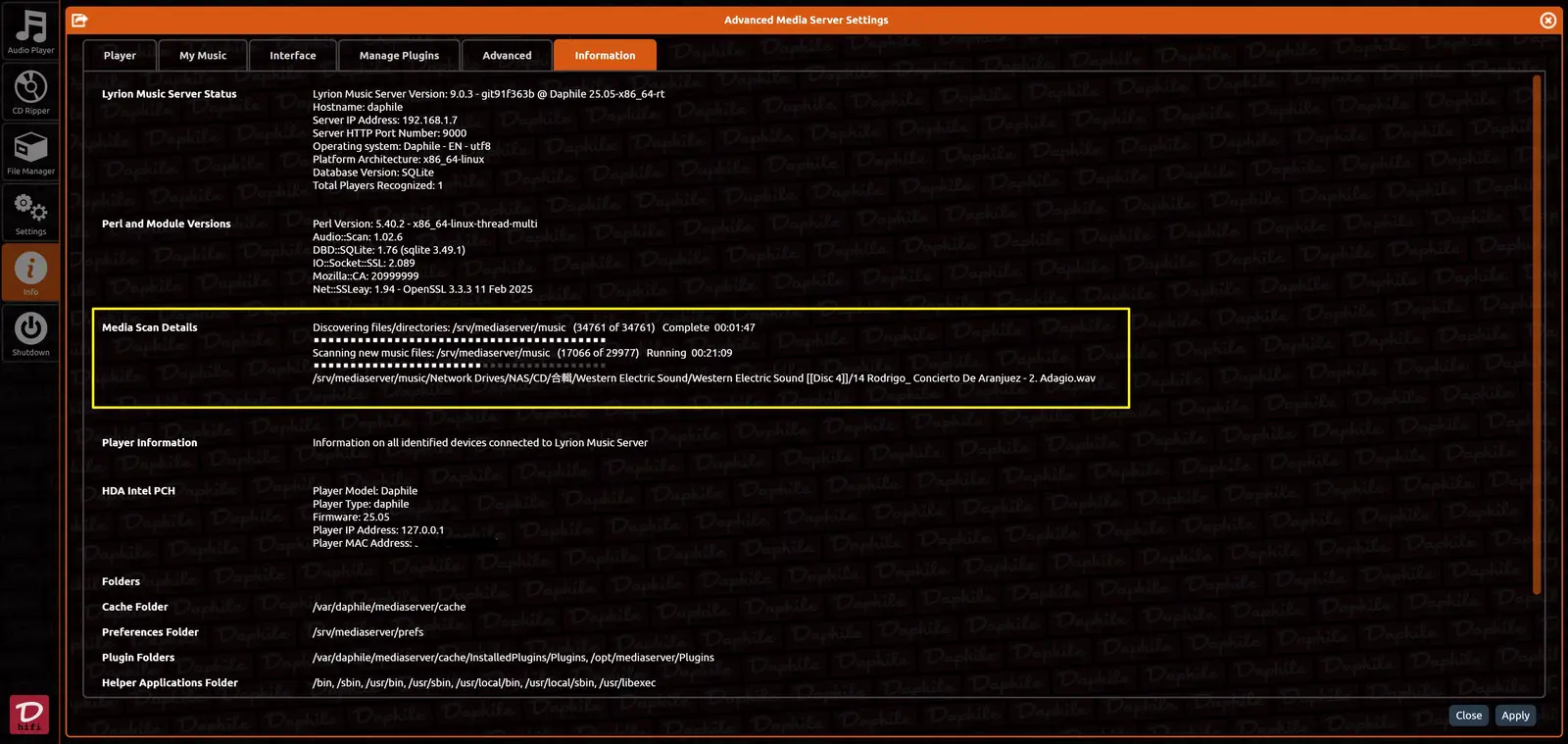Switch to the Advanced tab
This screenshot has height=744, width=1568.
507,56
